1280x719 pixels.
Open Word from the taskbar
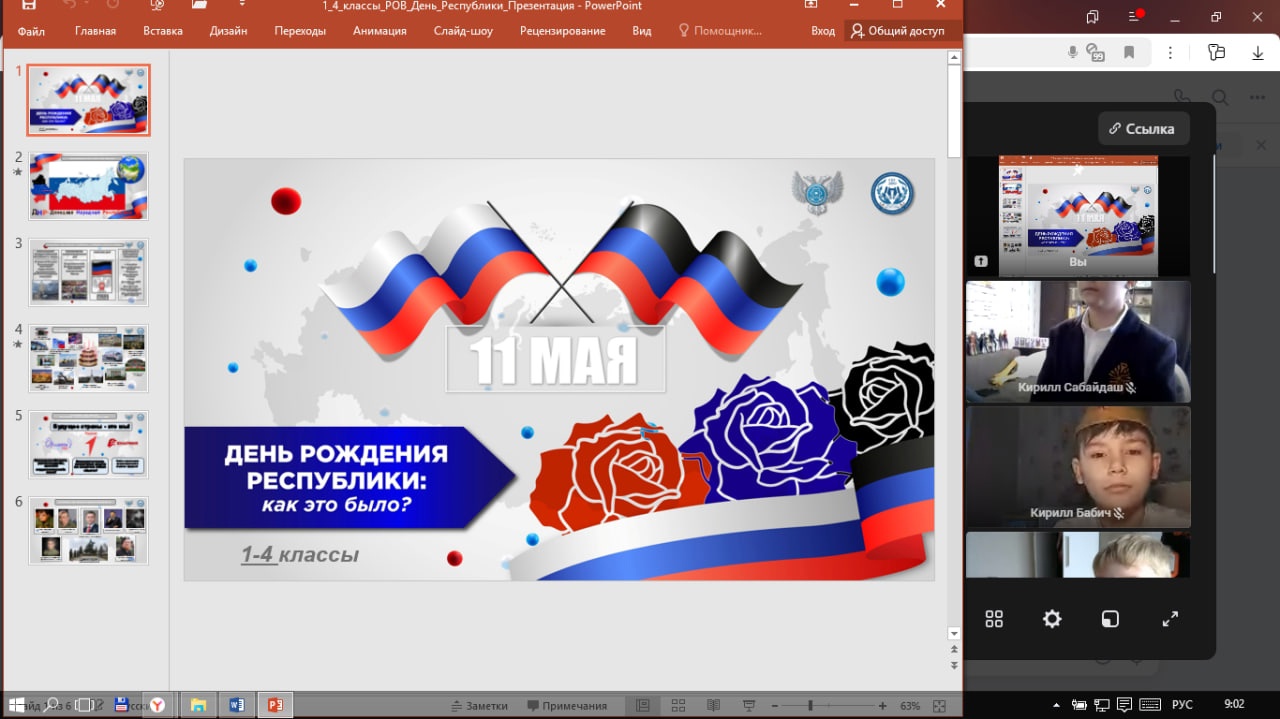point(237,705)
